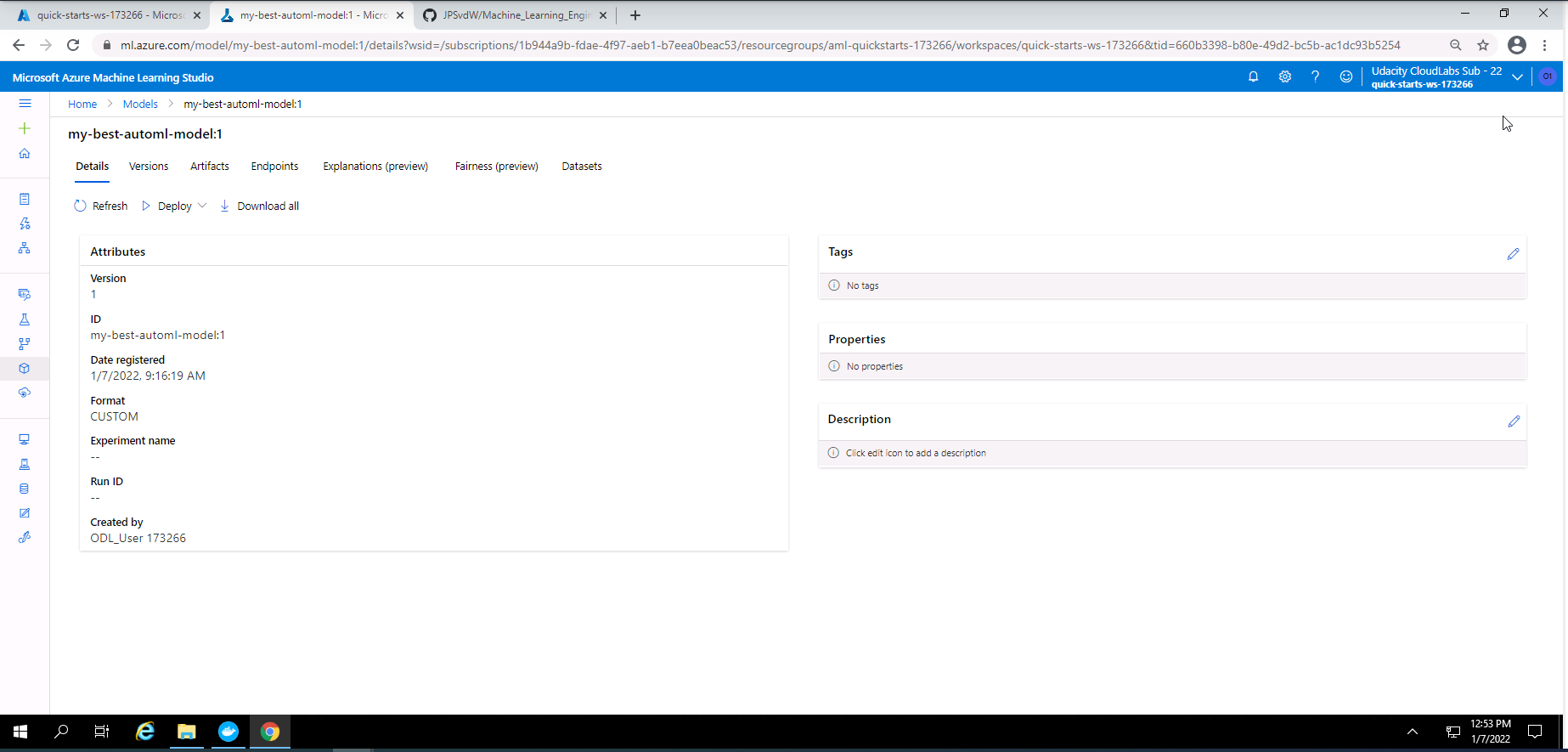The image size is (1568, 752).
Task: Open Fairness (preview) tab
Action: (497, 167)
